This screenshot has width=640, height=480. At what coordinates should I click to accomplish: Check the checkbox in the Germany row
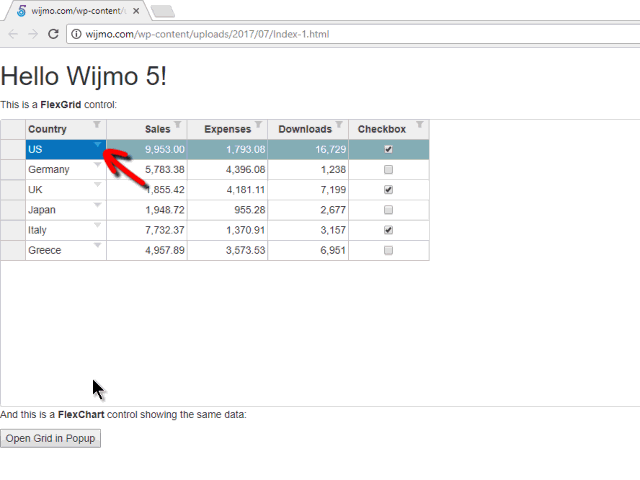point(389,170)
